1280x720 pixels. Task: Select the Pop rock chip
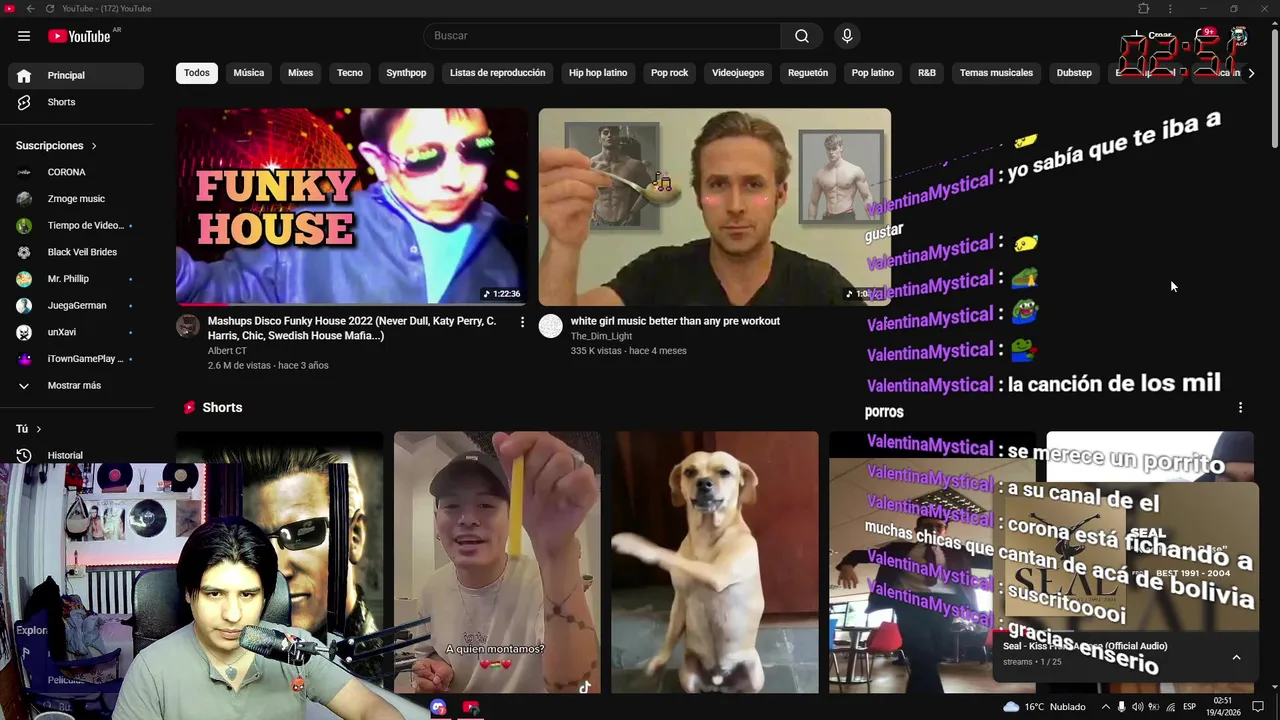(x=670, y=73)
